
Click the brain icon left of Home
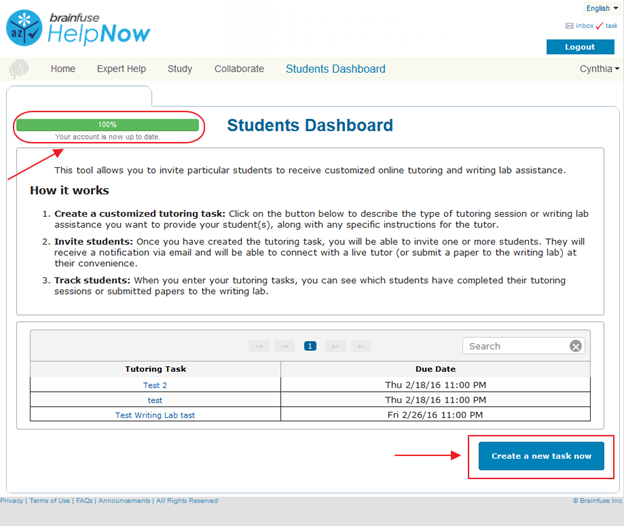19,69
